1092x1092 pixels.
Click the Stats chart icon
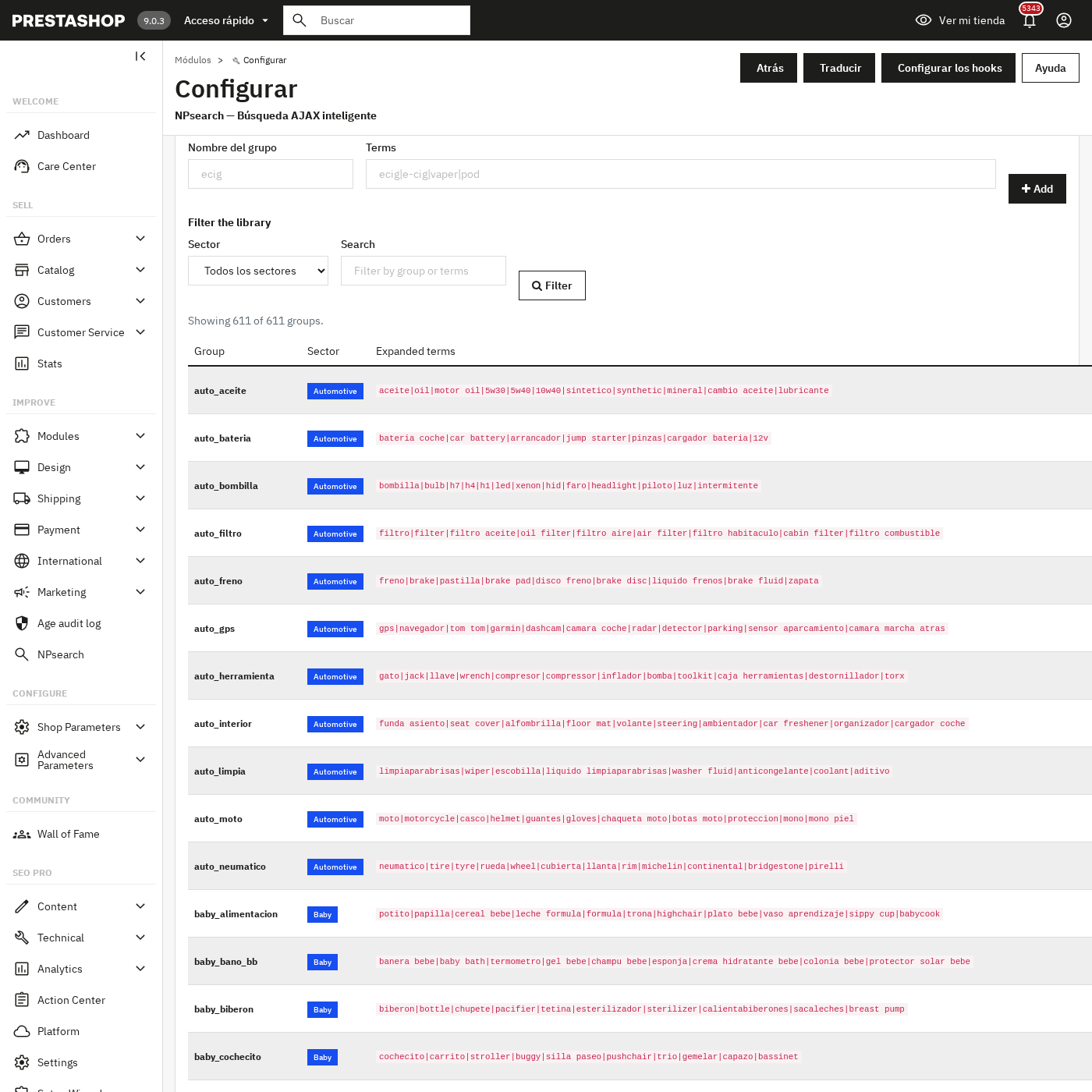[x=22, y=363]
